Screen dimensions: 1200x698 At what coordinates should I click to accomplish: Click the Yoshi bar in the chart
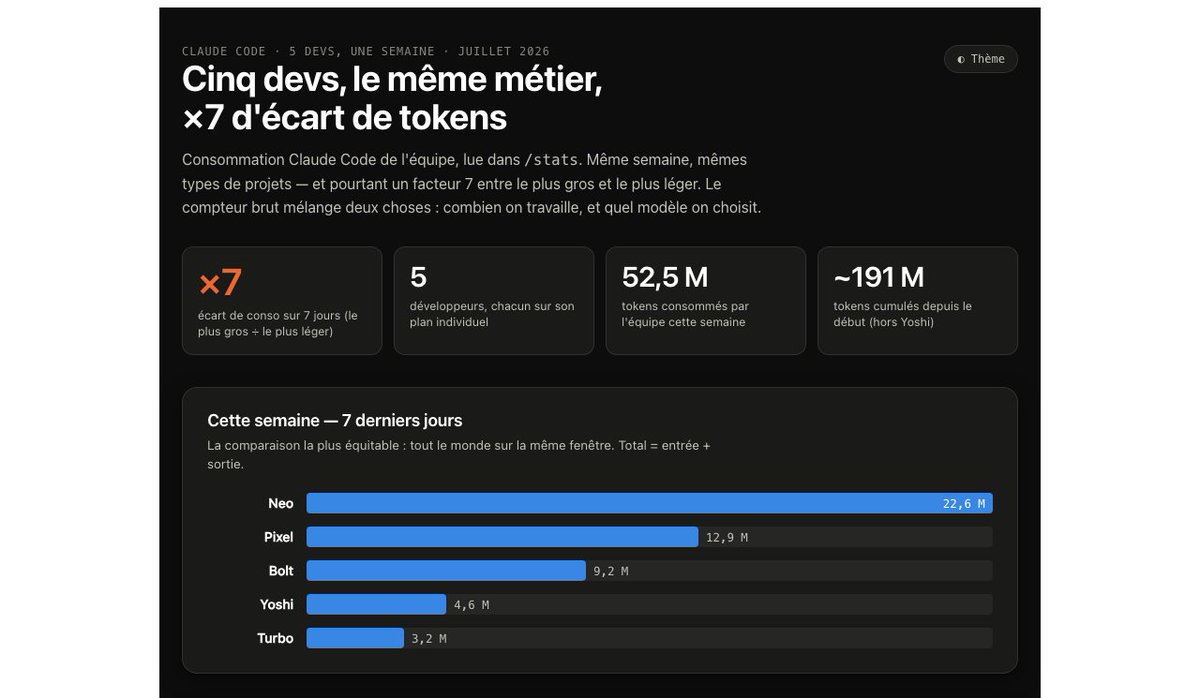pyautogui.click(x=376, y=604)
